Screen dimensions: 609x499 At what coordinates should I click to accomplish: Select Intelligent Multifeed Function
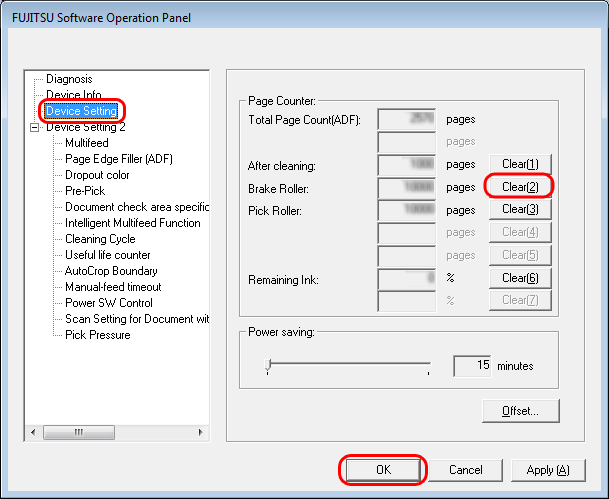(133, 223)
